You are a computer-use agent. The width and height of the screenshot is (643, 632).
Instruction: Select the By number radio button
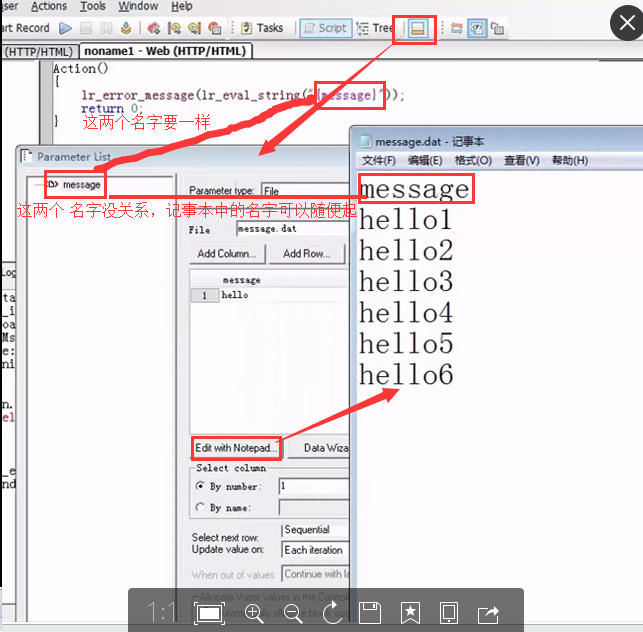click(200, 486)
